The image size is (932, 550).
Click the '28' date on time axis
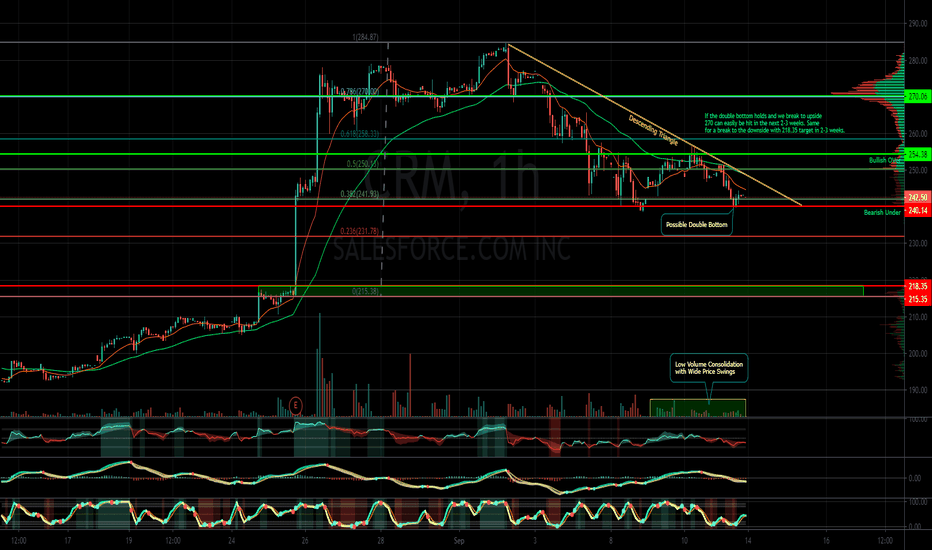point(381,540)
